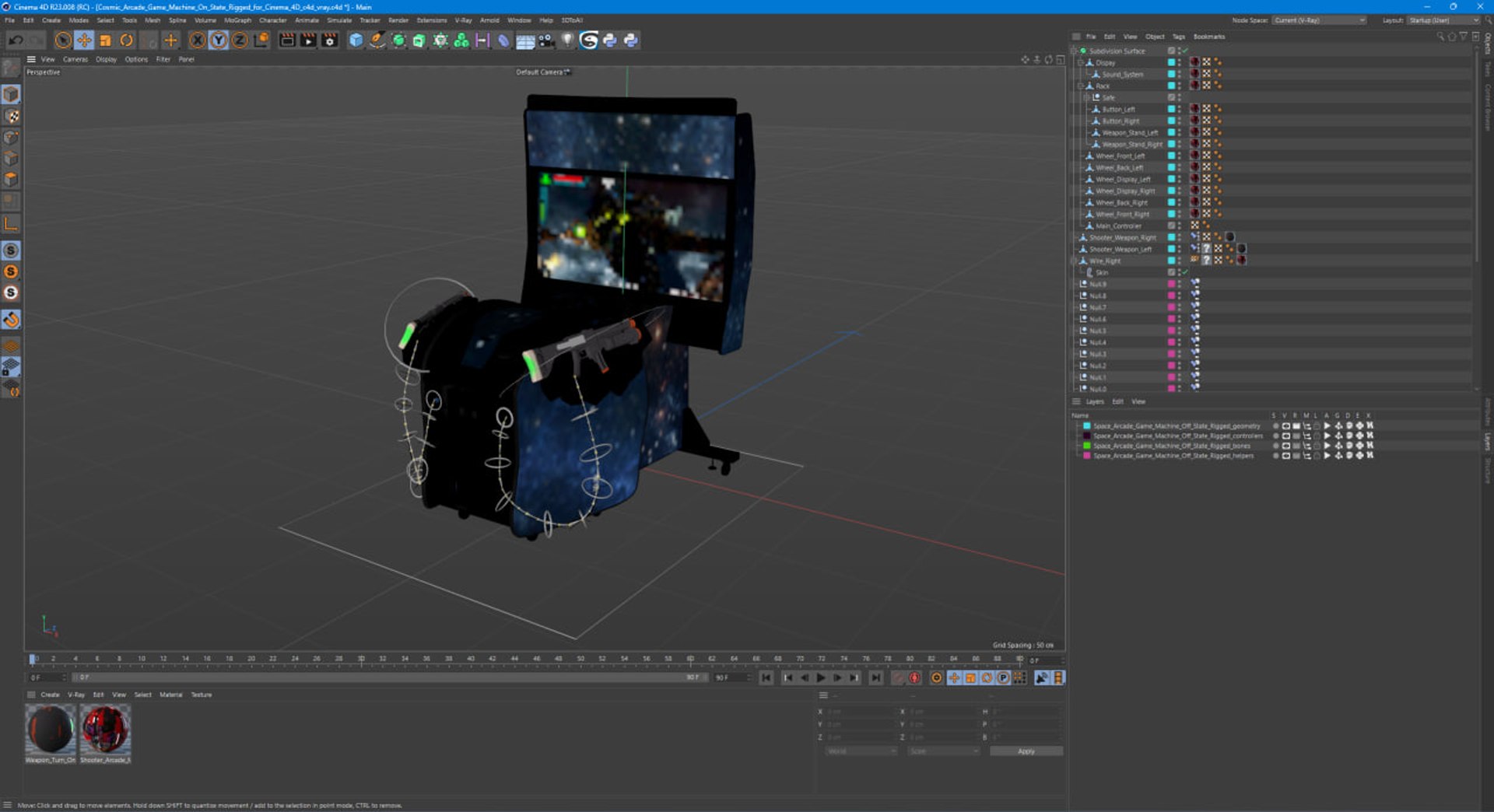Viewport: 1494px width, 812px height.
Task: Open Edit Render Settings icon
Action: click(330, 40)
